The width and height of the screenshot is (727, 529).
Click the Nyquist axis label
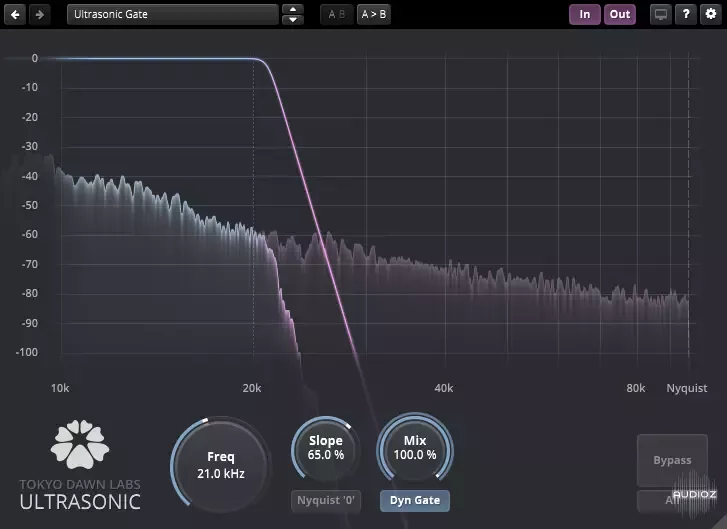coord(687,388)
